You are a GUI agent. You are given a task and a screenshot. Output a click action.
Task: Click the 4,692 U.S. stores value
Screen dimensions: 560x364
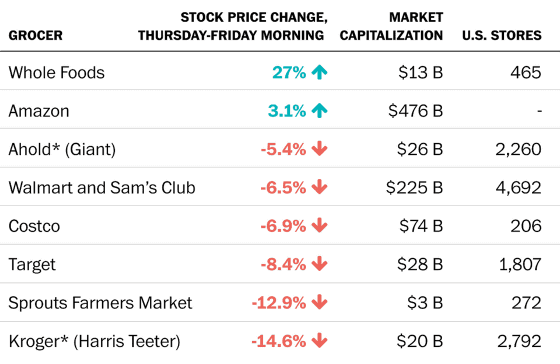[x=519, y=188]
